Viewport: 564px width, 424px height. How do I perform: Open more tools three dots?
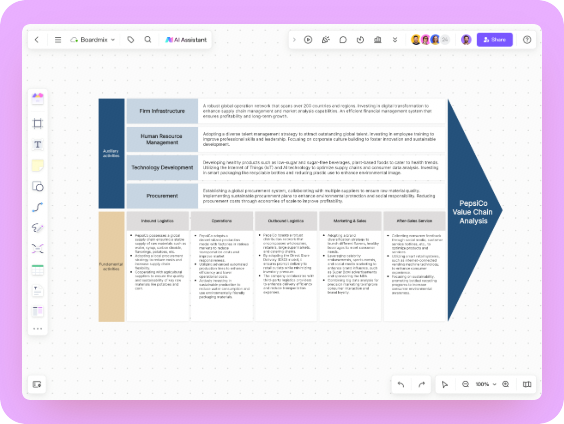pyautogui.click(x=37, y=329)
